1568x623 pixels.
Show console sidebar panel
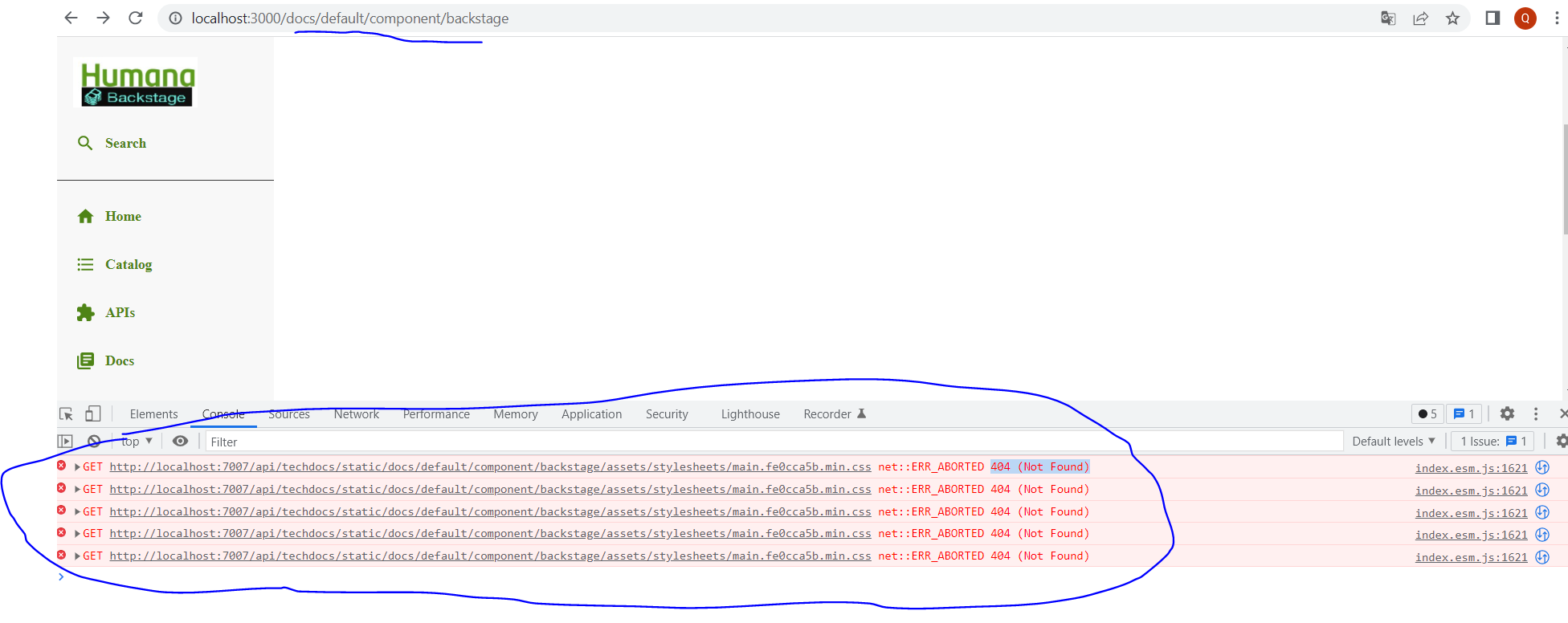coord(65,441)
